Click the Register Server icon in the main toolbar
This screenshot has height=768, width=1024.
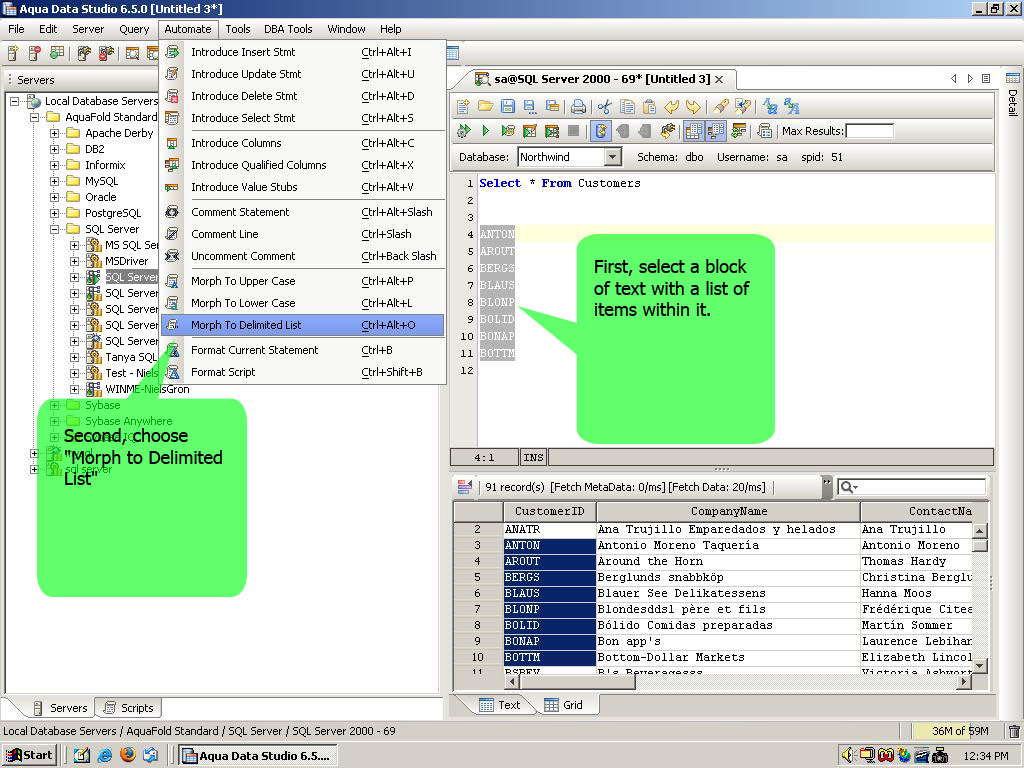click(x=13, y=53)
